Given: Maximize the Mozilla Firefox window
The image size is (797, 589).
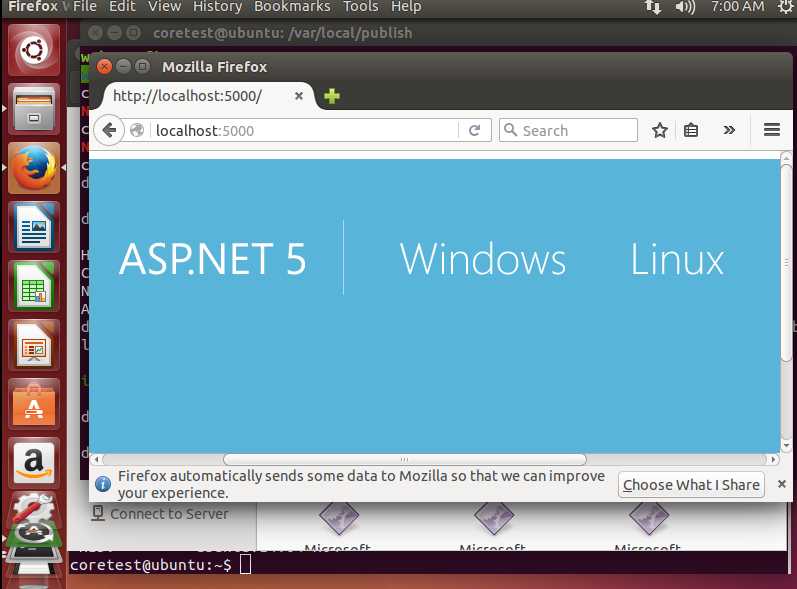Looking at the screenshot, I should (143, 67).
